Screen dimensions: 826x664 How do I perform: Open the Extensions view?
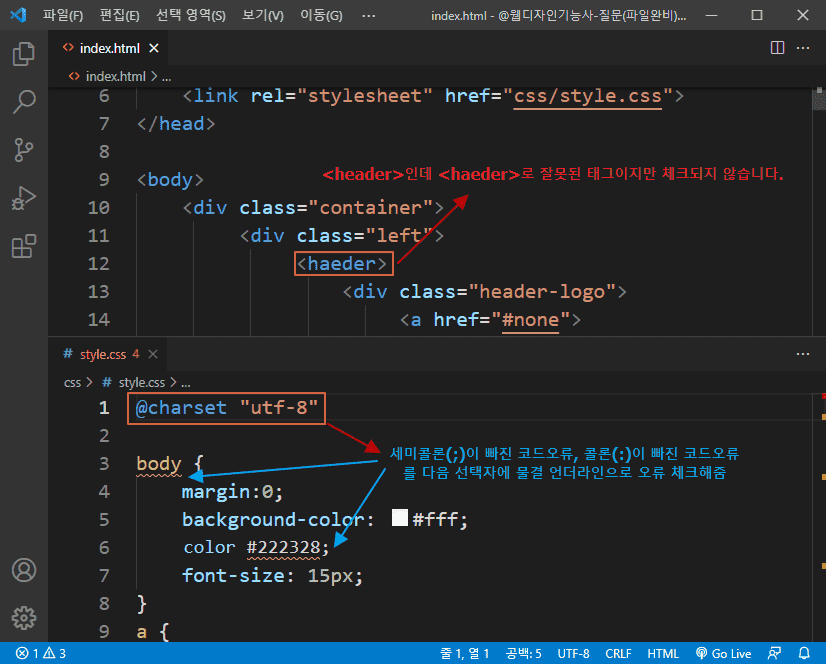[x=24, y=246]
